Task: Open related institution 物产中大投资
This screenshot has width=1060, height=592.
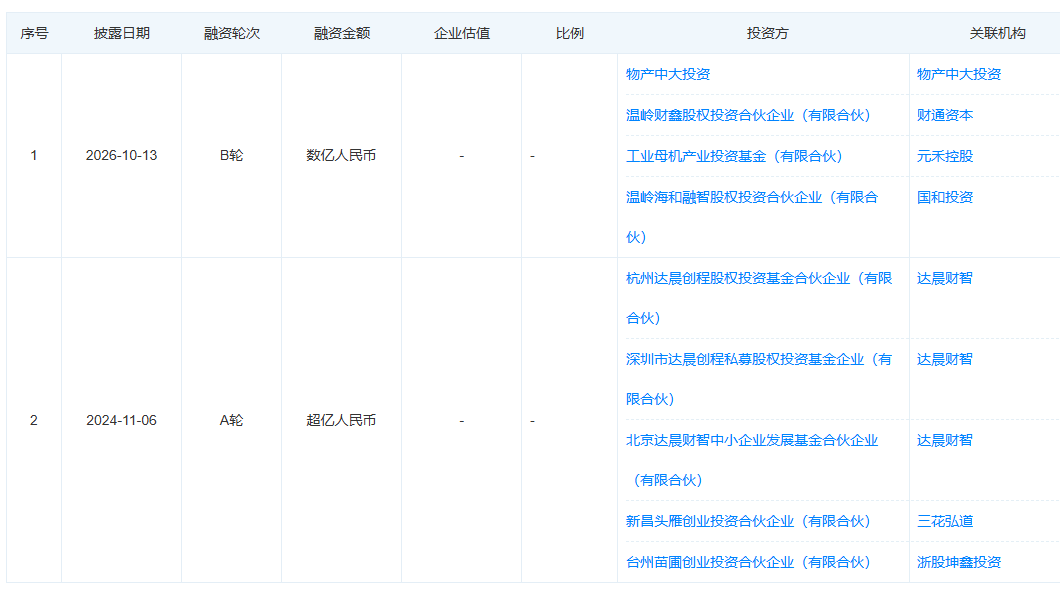Action: coord(959,74)
